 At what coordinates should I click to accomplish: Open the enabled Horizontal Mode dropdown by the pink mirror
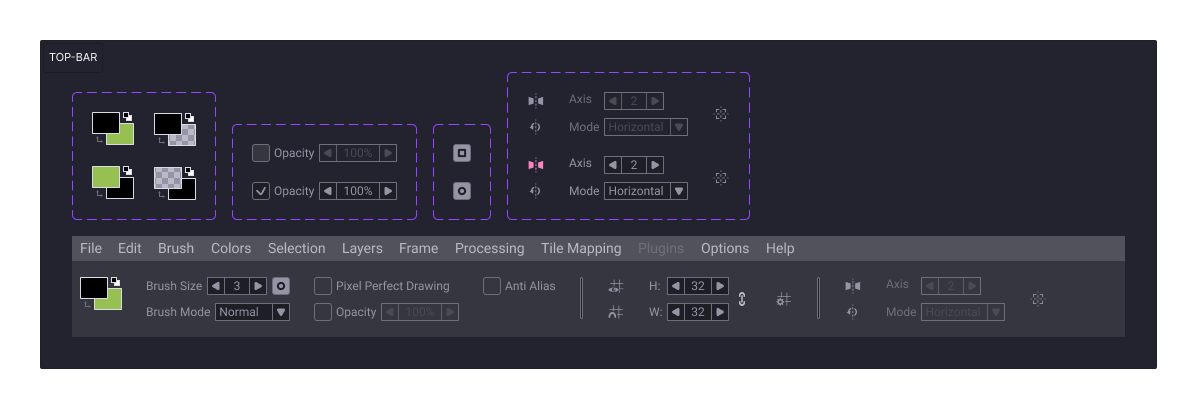coord(646,191)
